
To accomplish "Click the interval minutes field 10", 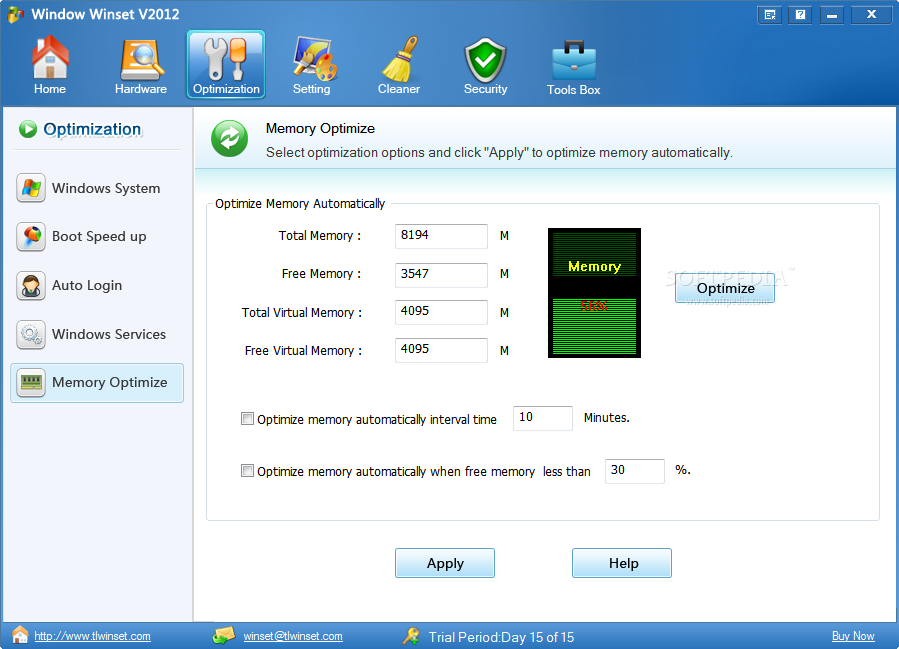I will pyautogui.click(x=543, y=418).
